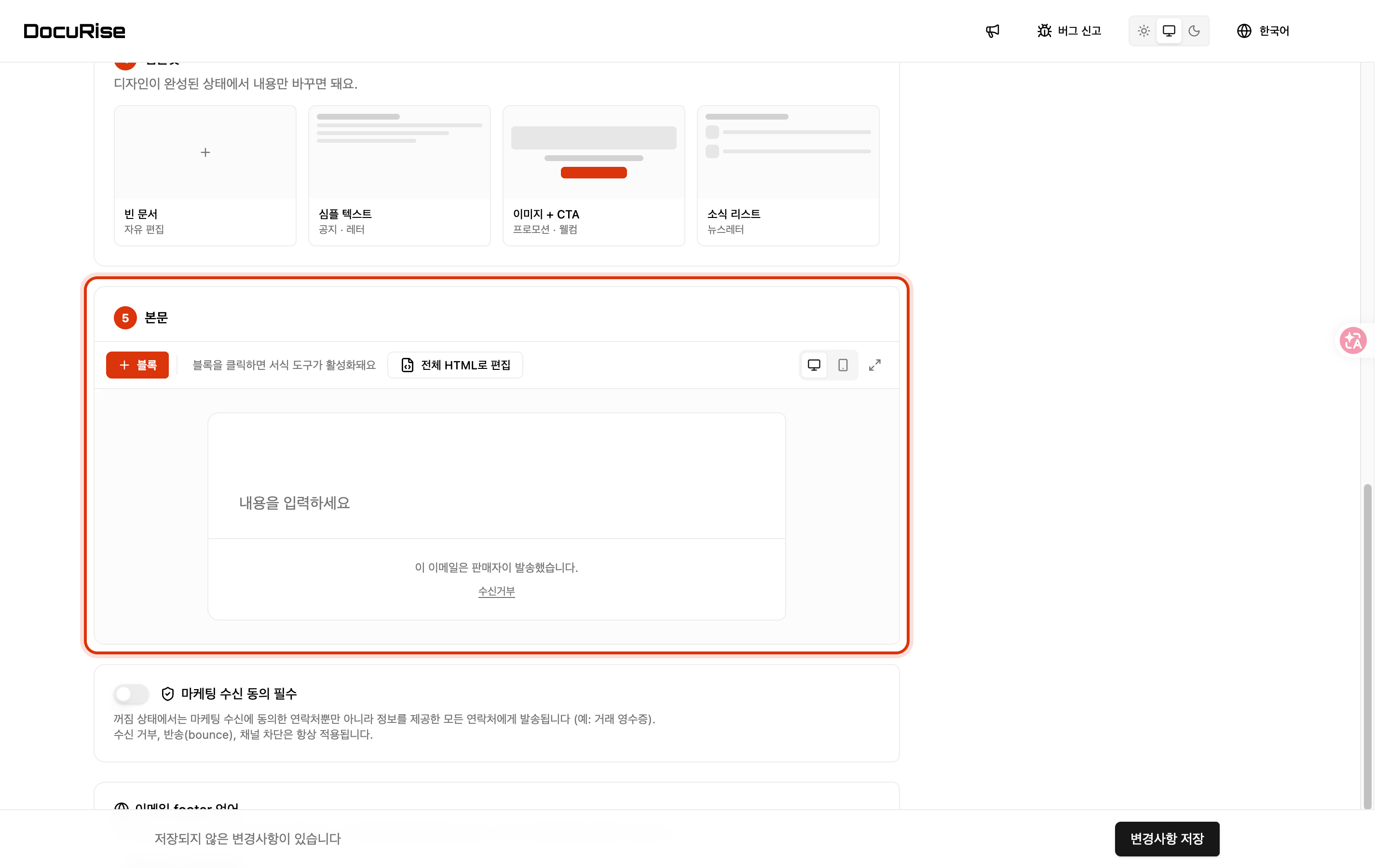
Task: Save changes with 변경사항 저장
Action: click(1167, 839)
